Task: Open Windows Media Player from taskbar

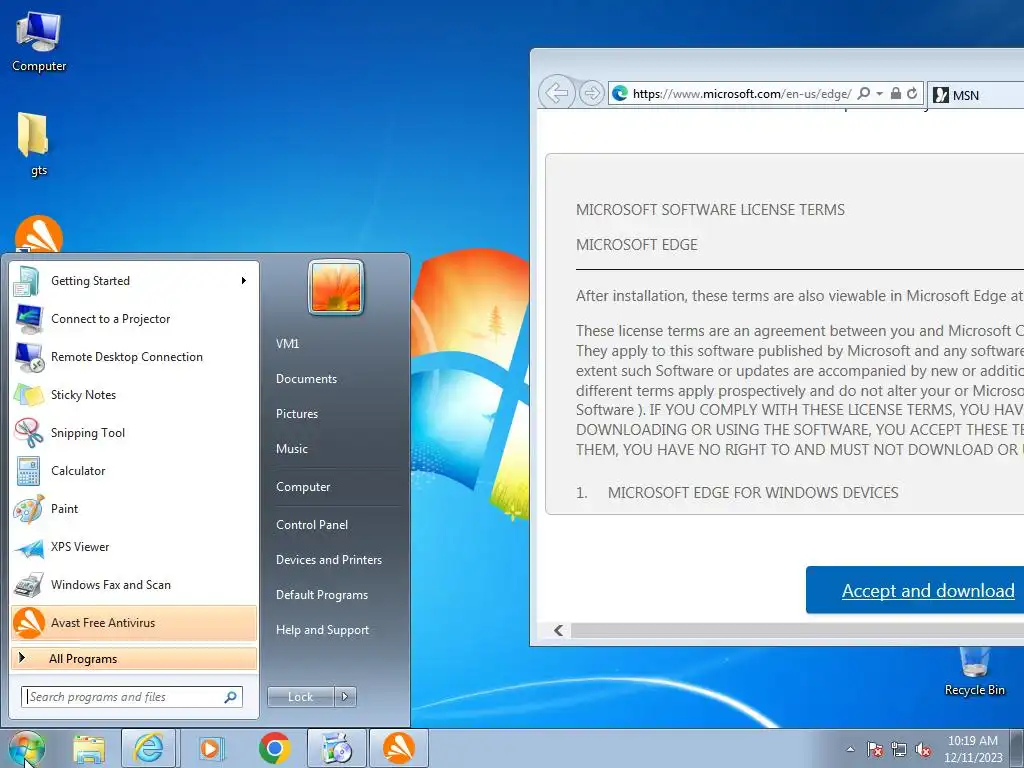Action: pos(211,748)
